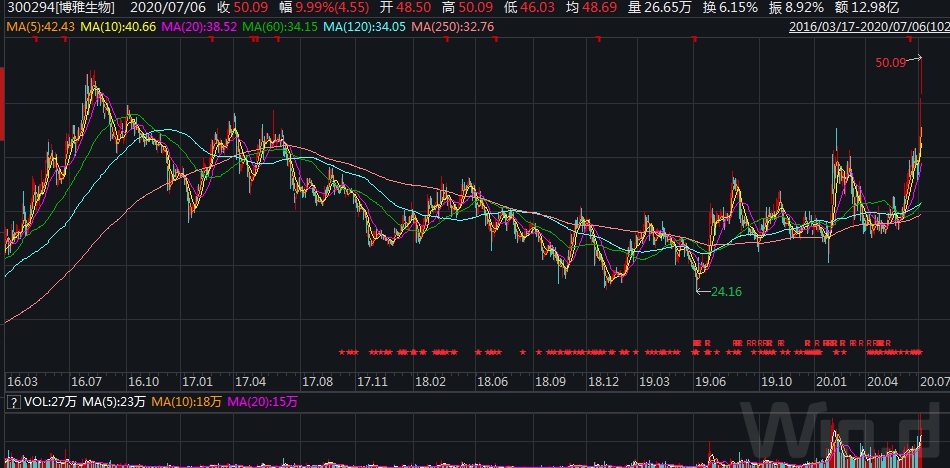Click the question mark help icon beside VOL
950x468 pixels.
(12, 402)
